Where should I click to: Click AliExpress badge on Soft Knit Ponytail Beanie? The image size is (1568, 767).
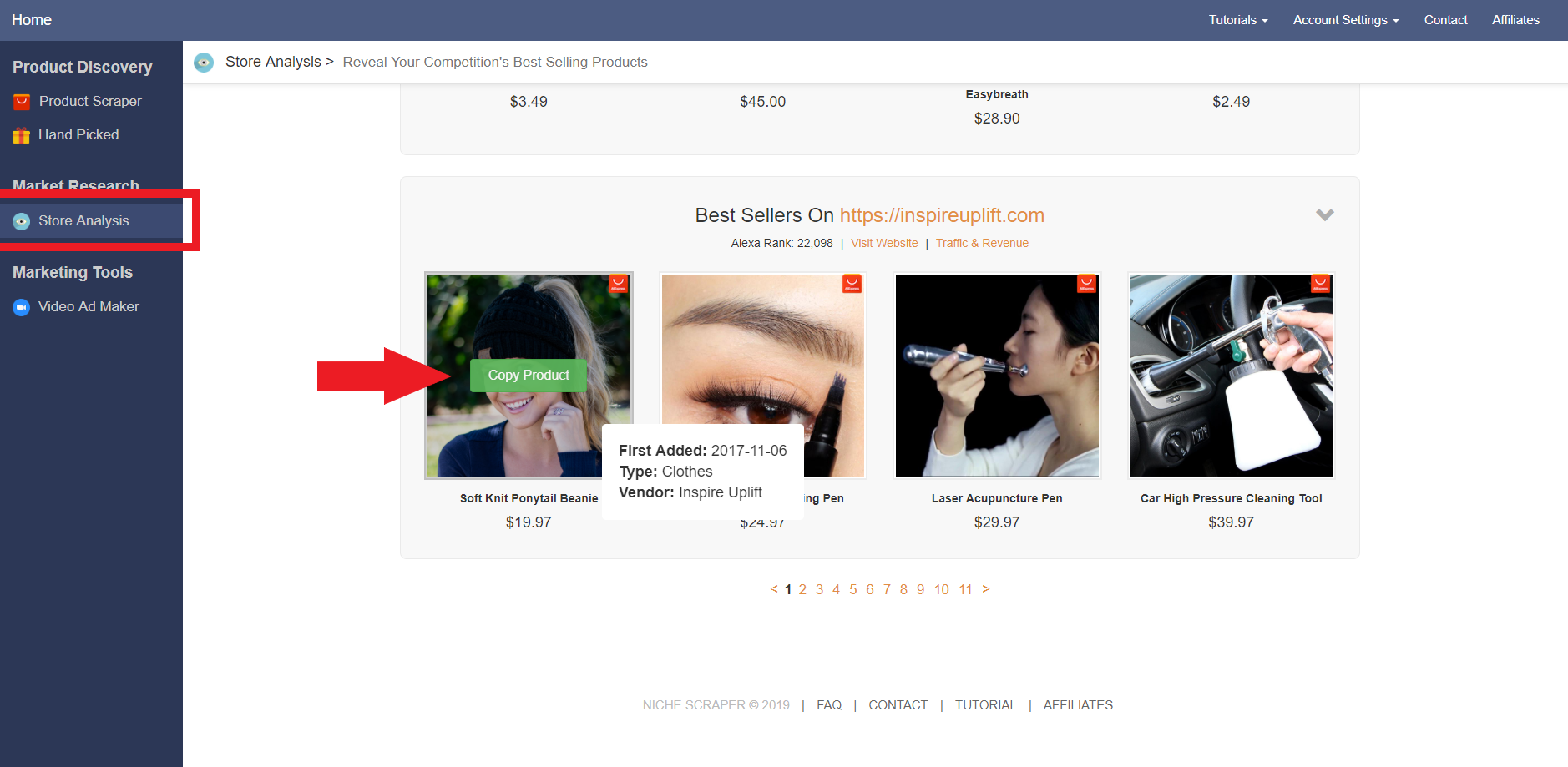click(x=619, y=284)
